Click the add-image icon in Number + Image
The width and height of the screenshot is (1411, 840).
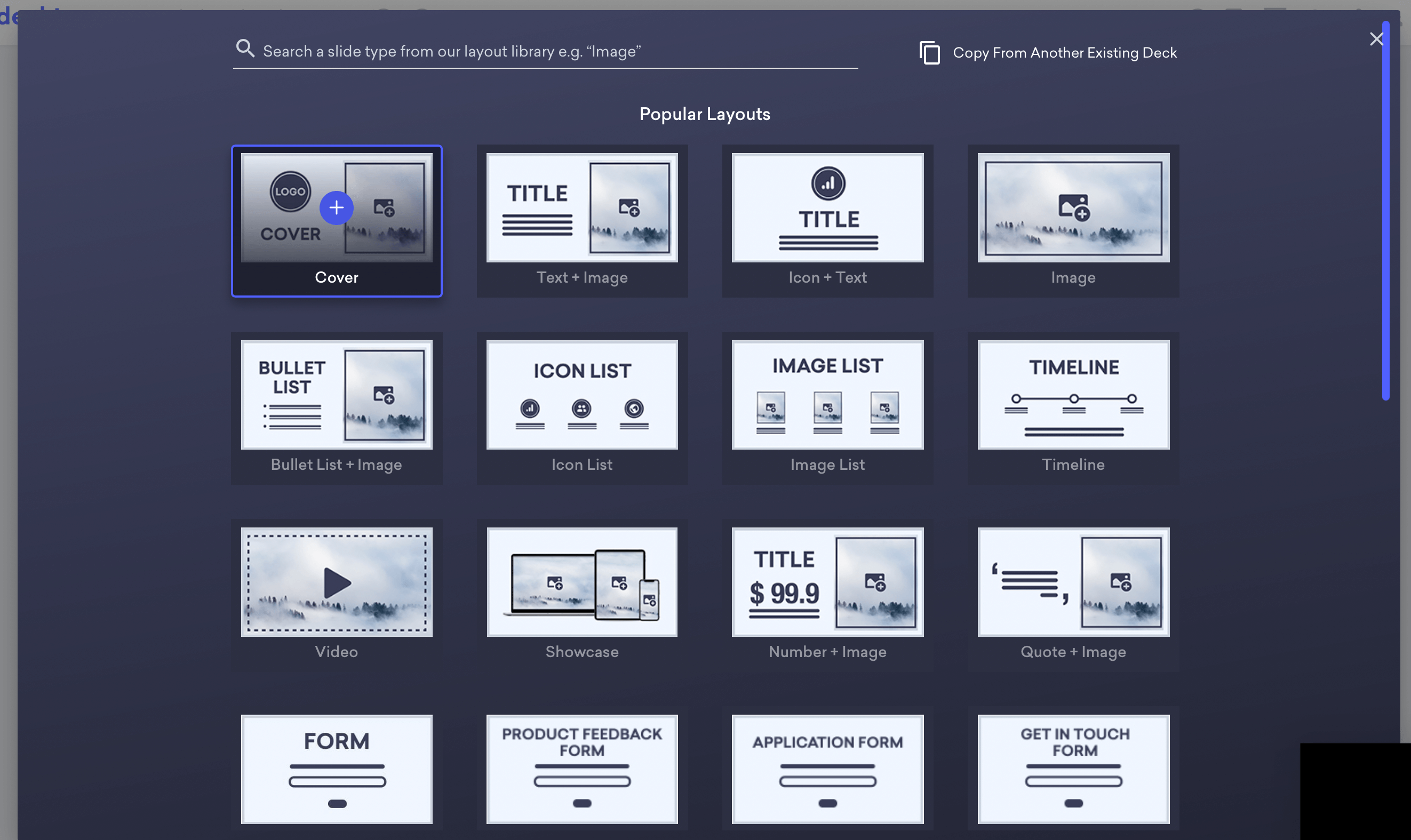point(875,581)
